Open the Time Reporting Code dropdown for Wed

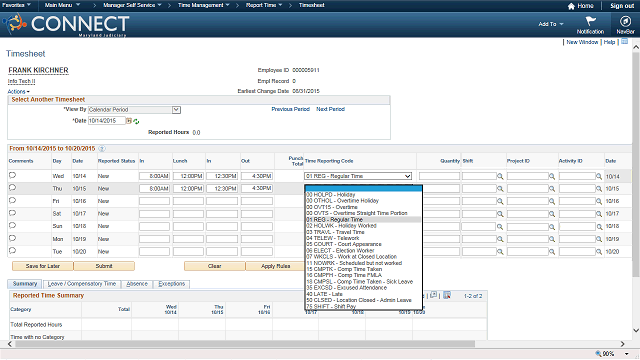[x=358, y=176]
